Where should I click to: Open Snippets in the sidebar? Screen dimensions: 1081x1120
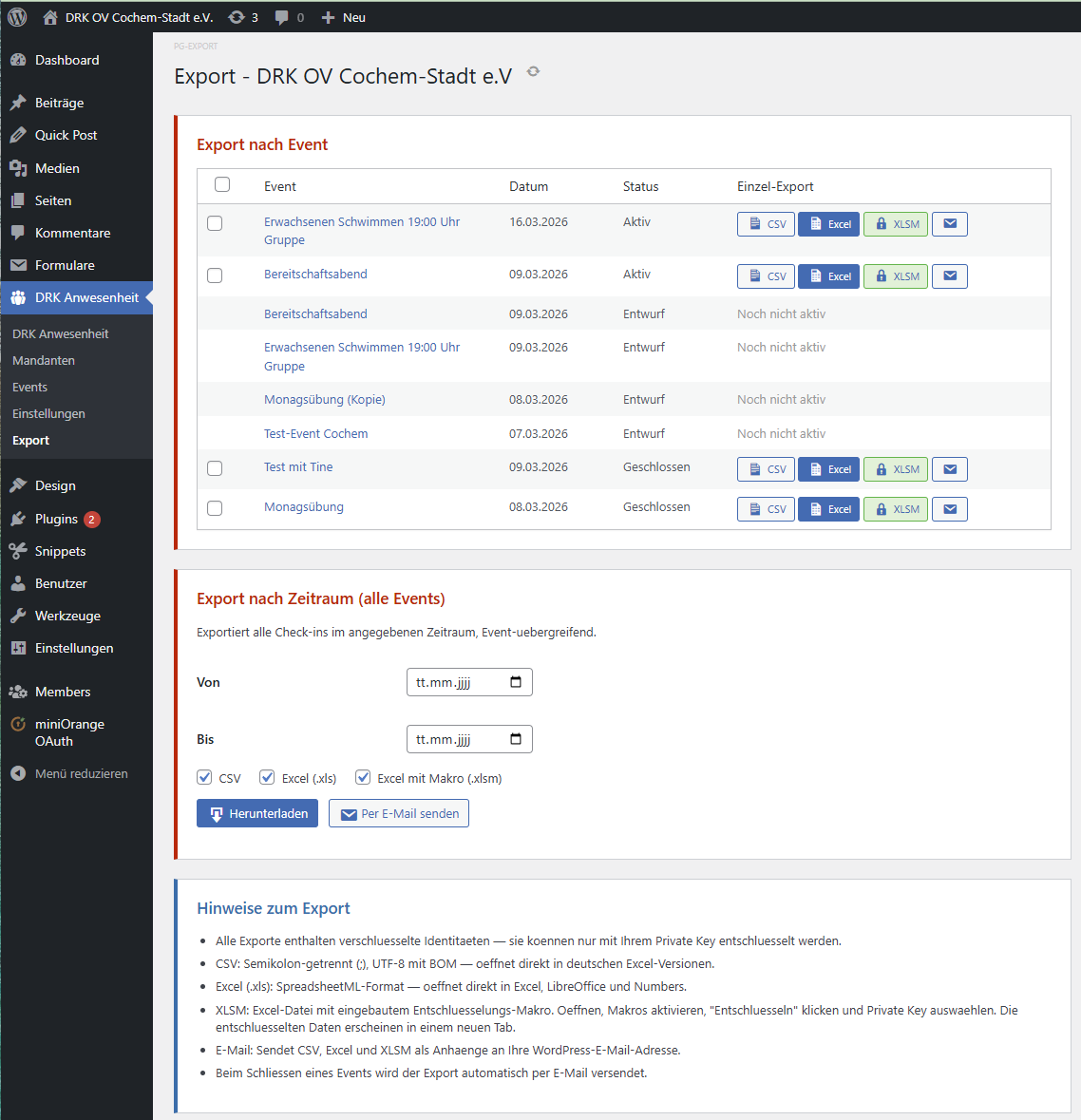click(76, 551)
